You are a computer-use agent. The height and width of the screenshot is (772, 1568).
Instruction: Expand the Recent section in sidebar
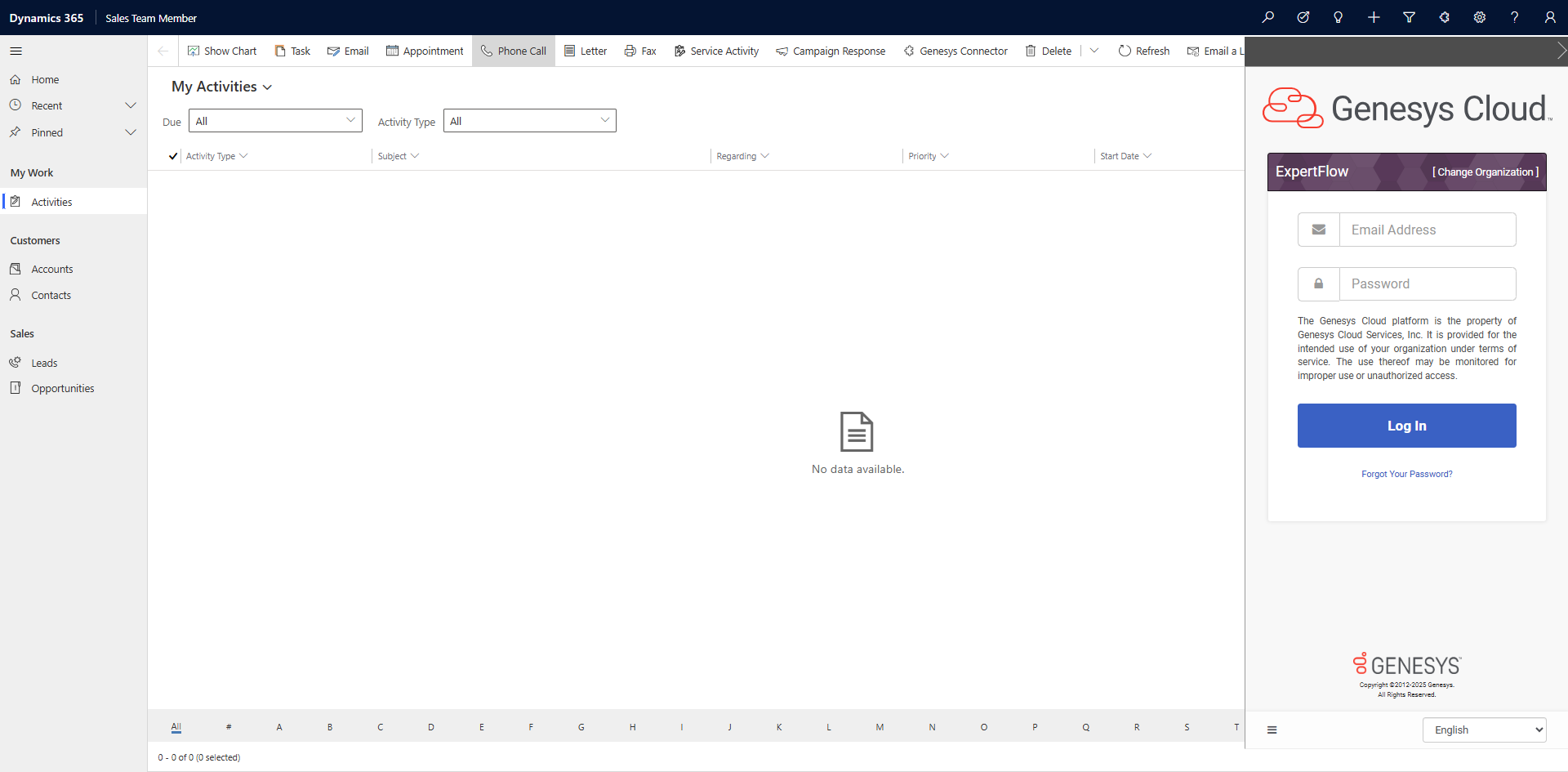[x=130, y=105]
